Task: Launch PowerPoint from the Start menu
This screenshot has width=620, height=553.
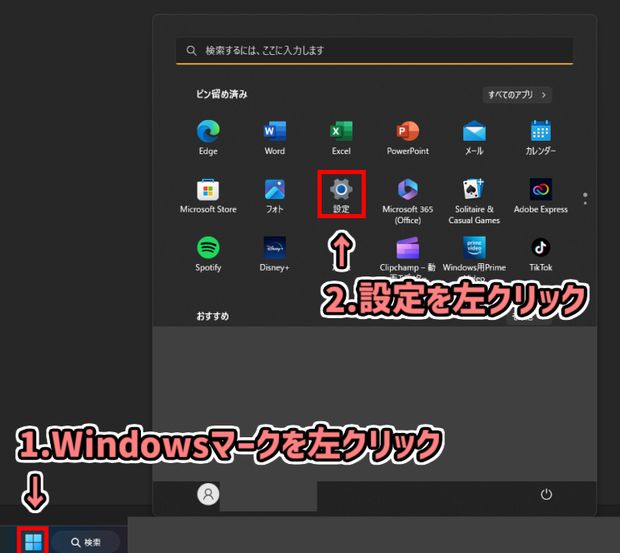Action: click(x=408, y=137)
